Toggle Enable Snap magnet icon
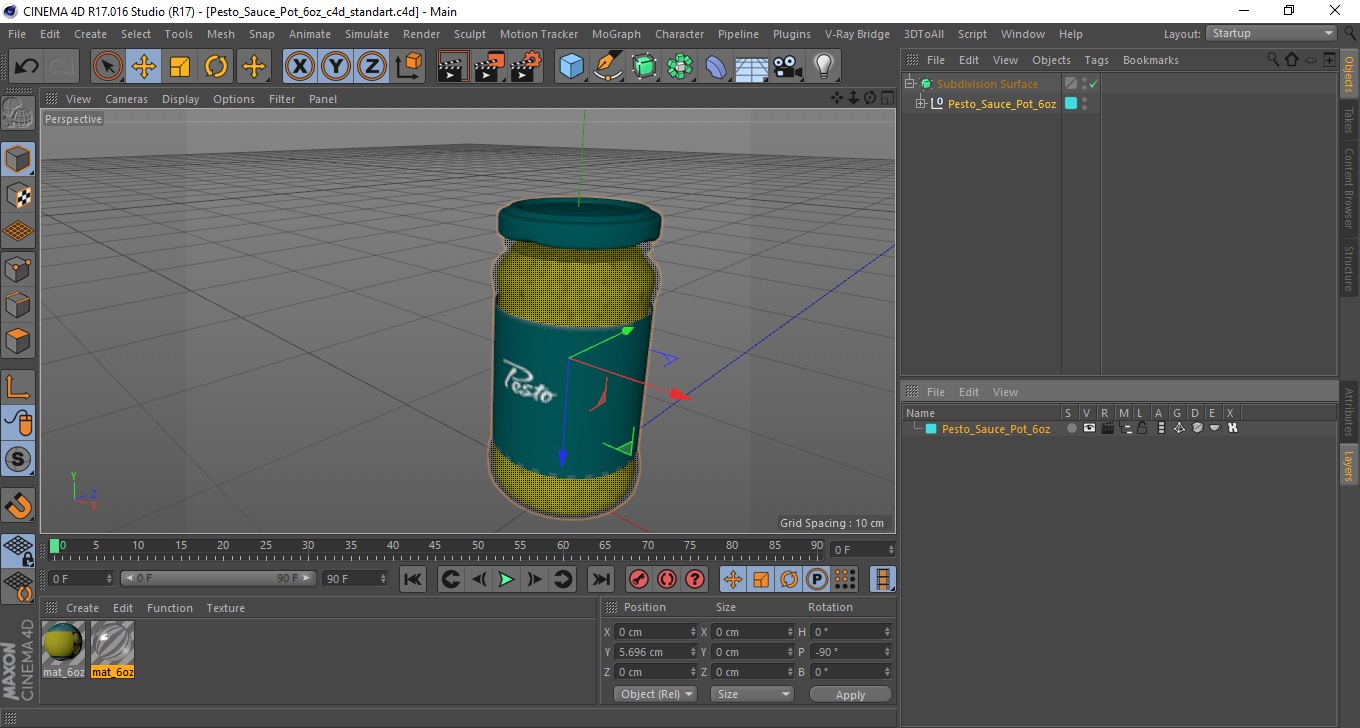 pos(18,505)
